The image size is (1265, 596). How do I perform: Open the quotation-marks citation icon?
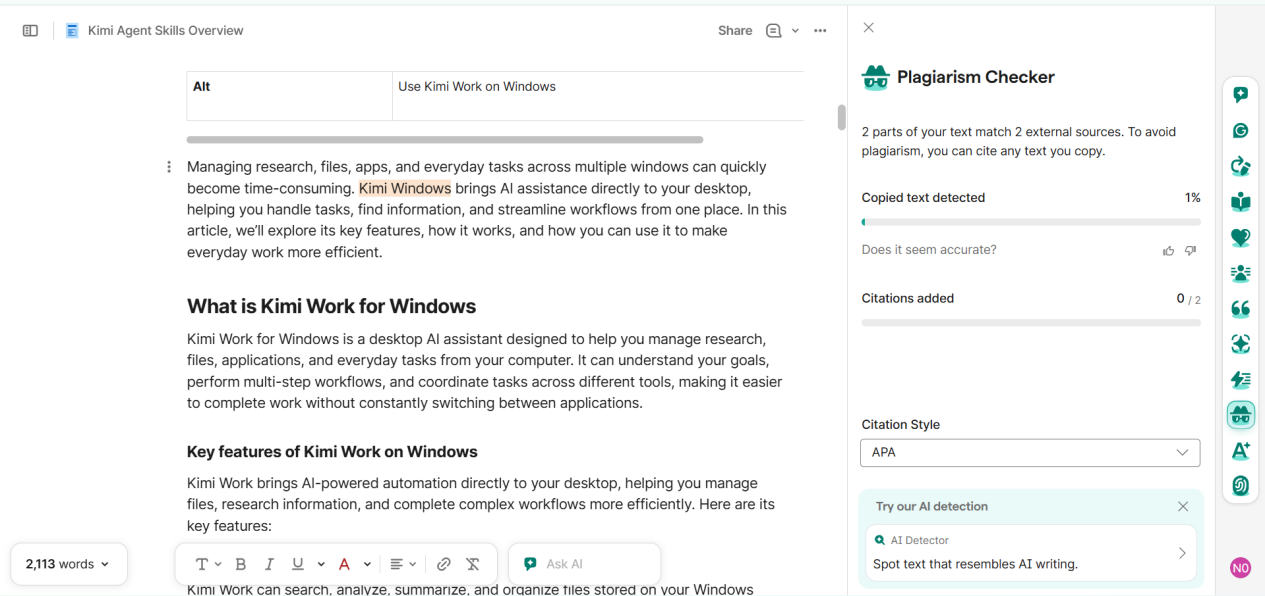point(1240,308)
